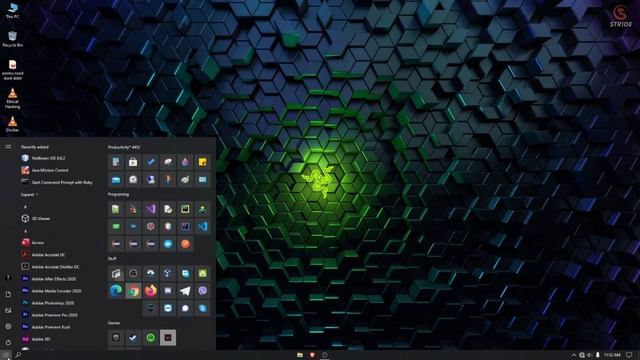Open the green circle tile in Games
This screenshot has height=360, width=640.
pos(151,338)
